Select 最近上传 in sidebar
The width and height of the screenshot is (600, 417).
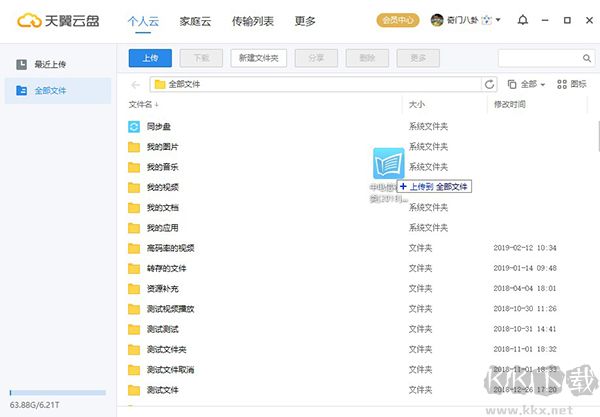coord(57,64)
